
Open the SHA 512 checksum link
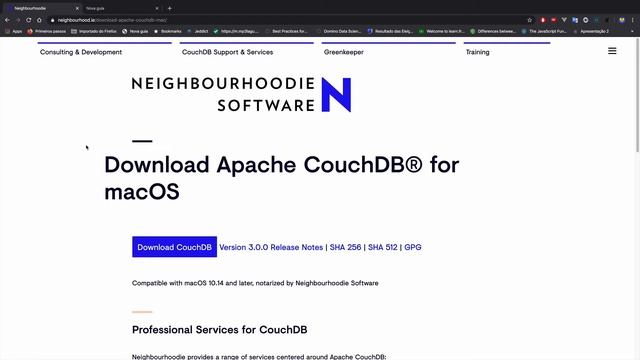point(382,247)
